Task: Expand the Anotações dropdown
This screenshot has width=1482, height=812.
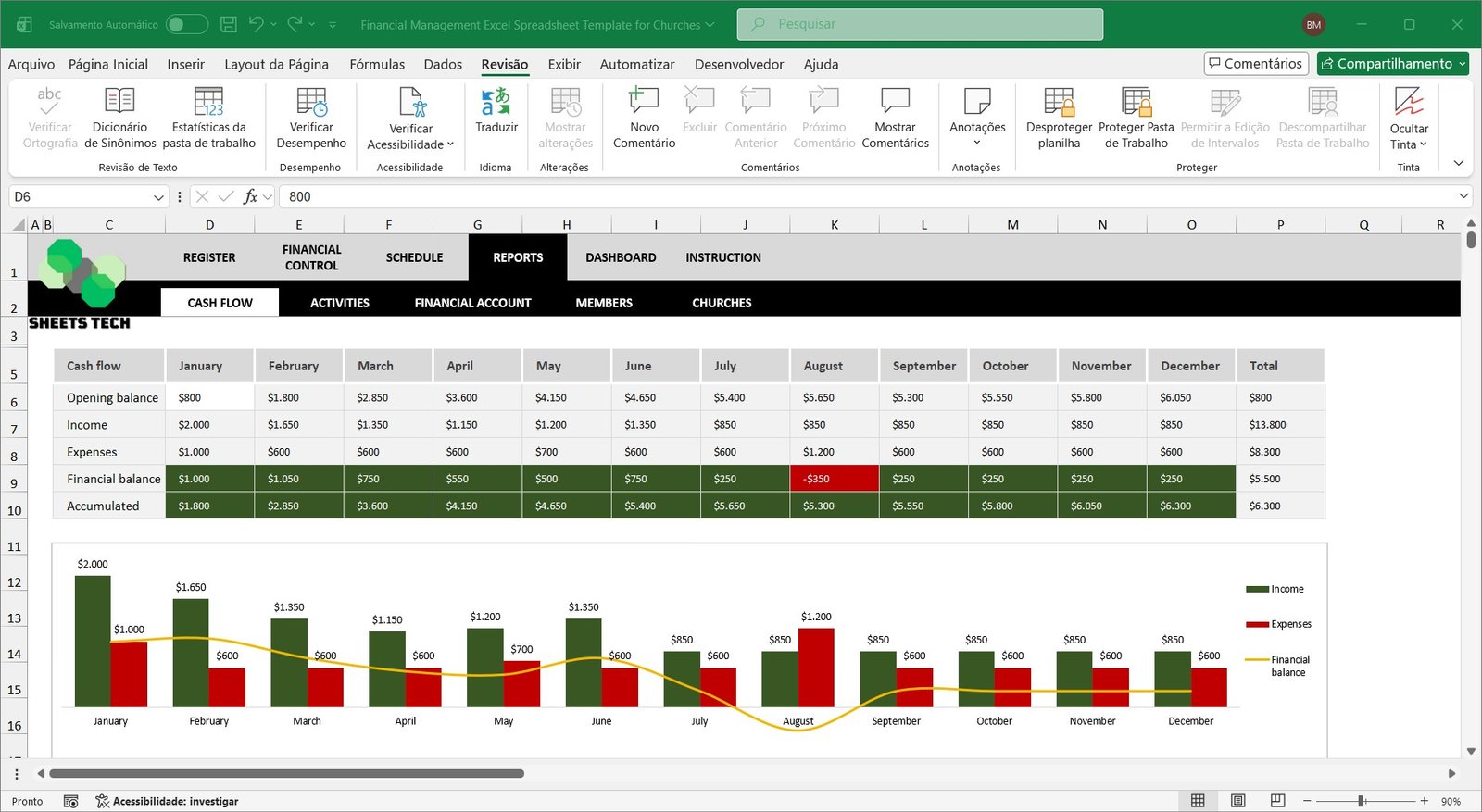Action: [x=977, y=143]
